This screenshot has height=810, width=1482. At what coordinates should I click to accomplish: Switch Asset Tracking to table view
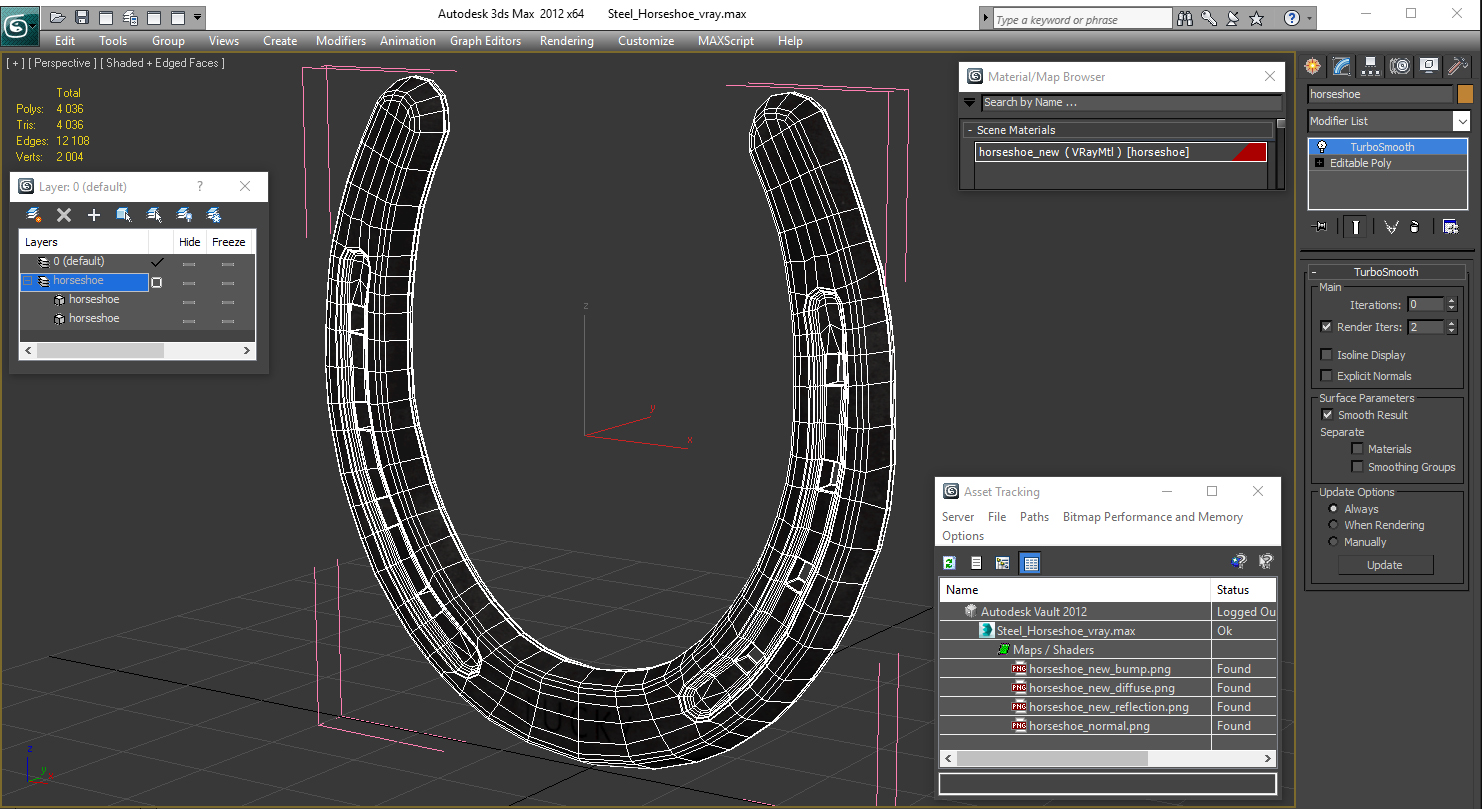coord(1030,563)
